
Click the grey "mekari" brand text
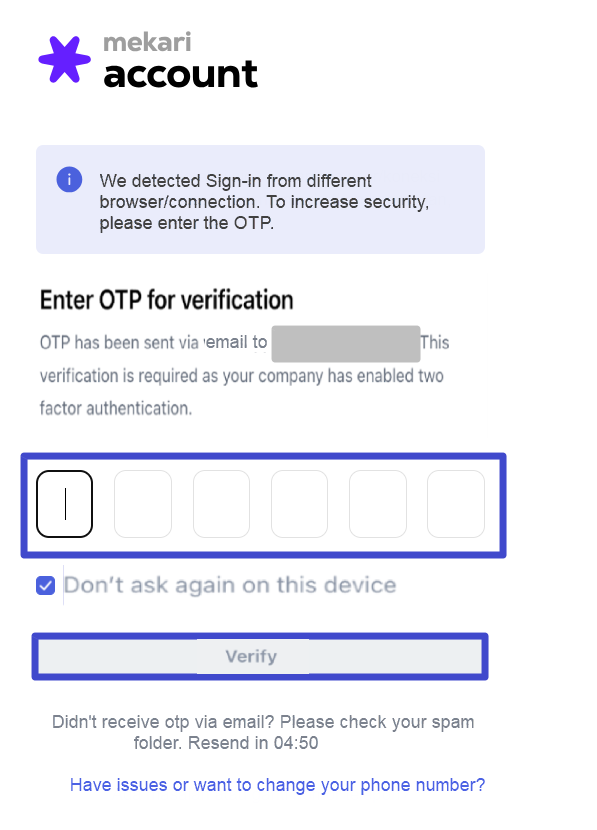[x=147, y=42]
